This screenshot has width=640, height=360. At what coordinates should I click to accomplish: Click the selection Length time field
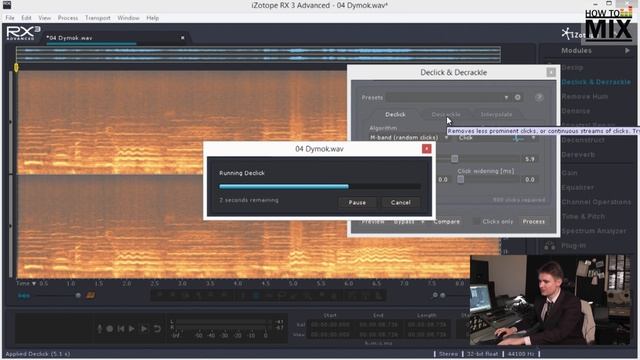[x=426, y=325]
